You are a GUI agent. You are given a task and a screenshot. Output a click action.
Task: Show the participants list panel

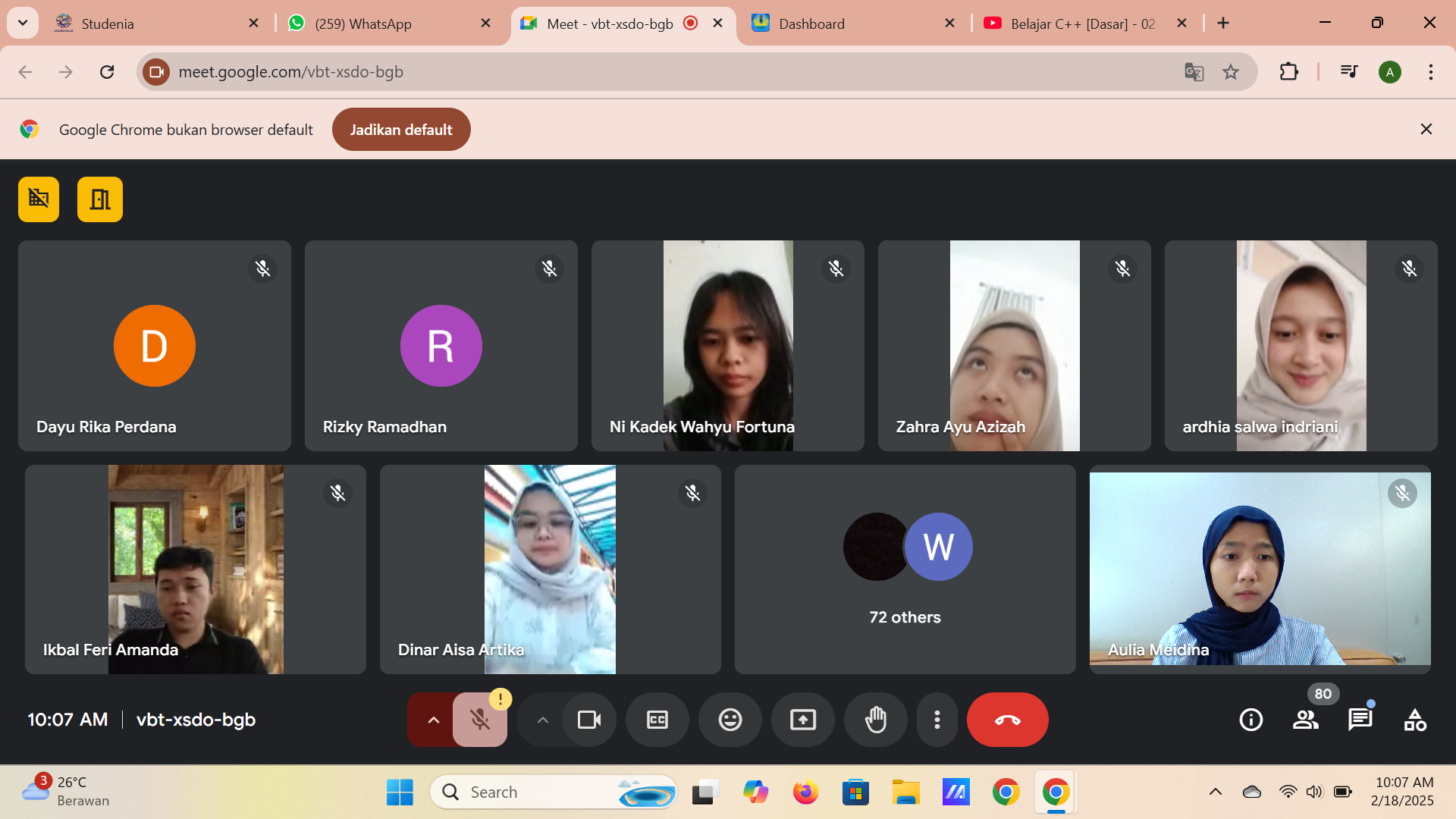1305,720
